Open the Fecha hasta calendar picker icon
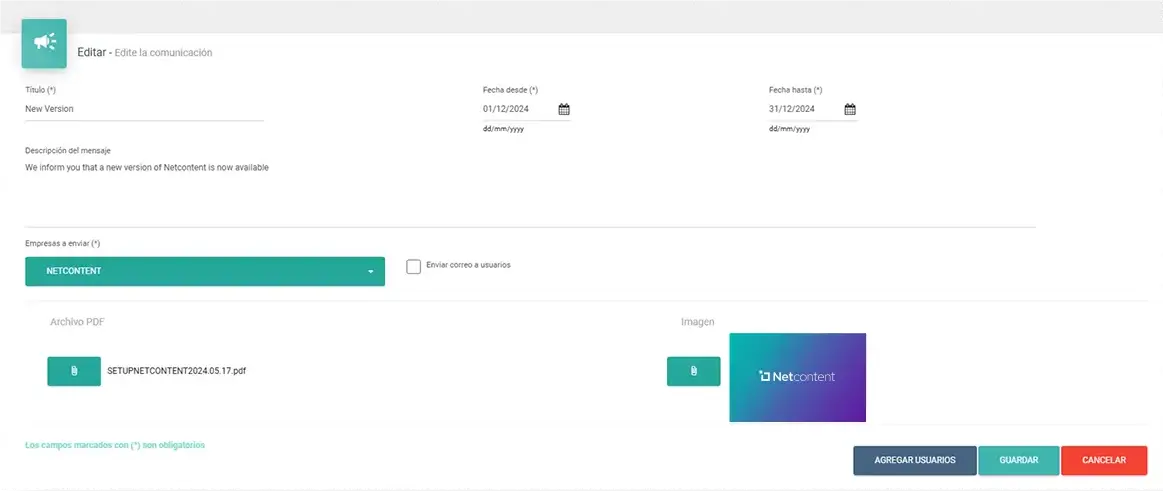Screen dimensions: 1163x491 [x=850, y=109]
